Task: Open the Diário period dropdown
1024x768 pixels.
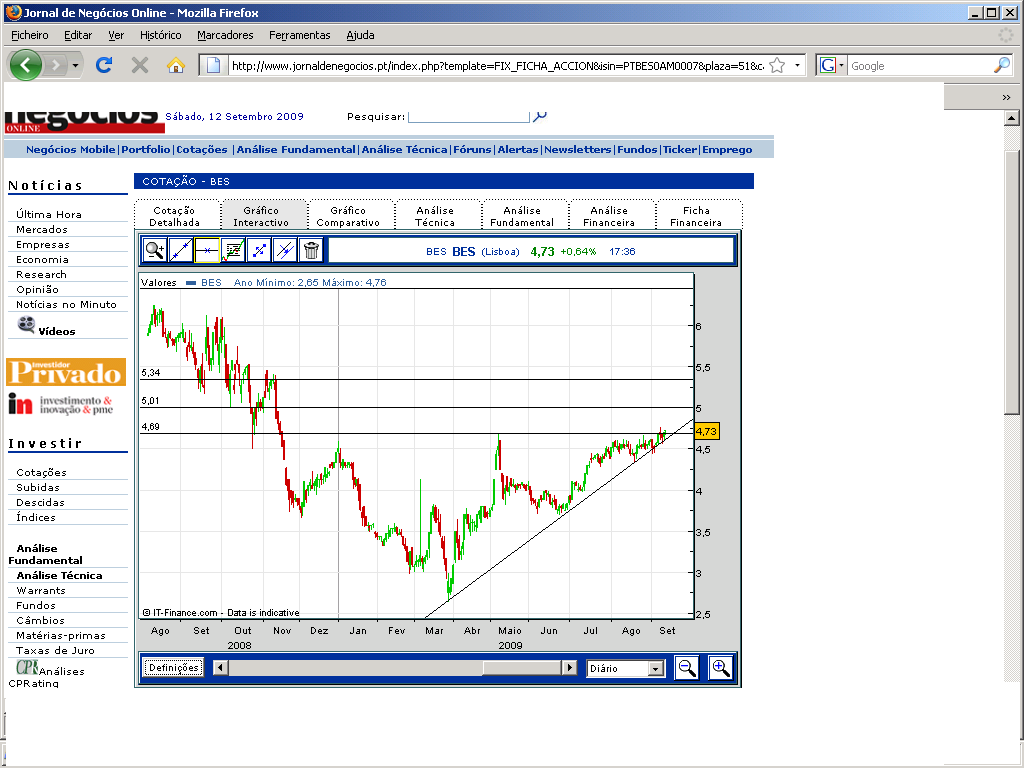Action: pos(656,668)
